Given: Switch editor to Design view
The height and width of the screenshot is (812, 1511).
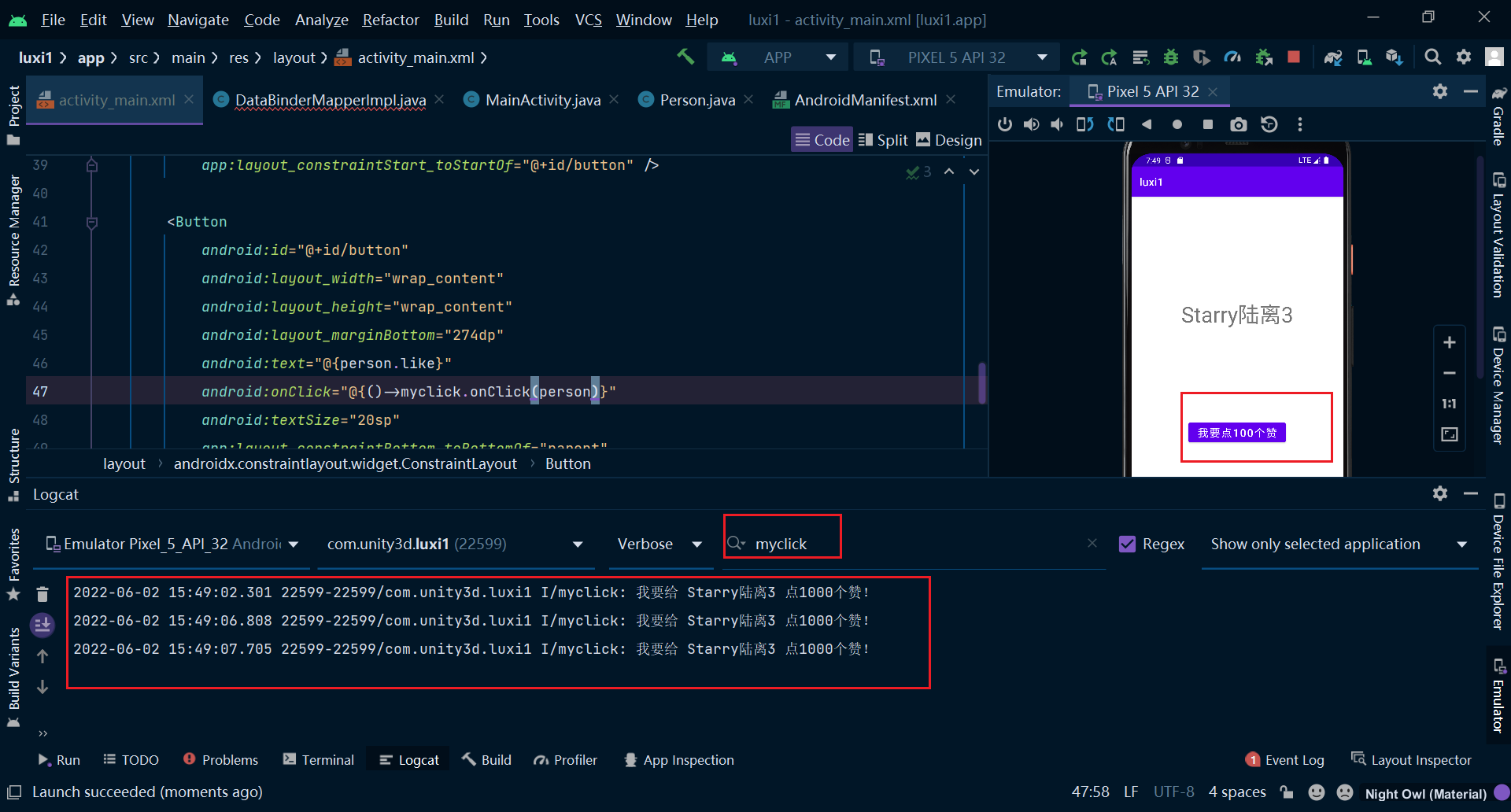Looking at the screenshot, I should pos(949,140).
